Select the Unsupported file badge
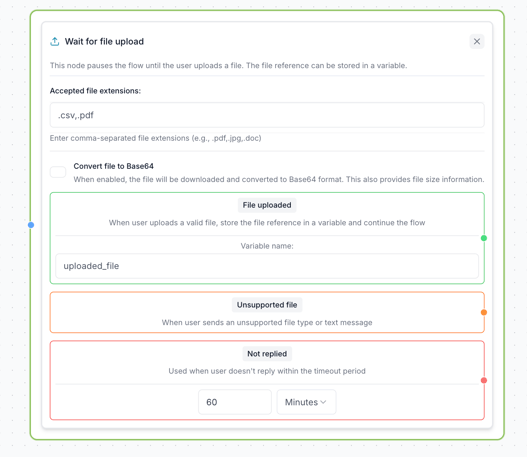 coord(267,305)
